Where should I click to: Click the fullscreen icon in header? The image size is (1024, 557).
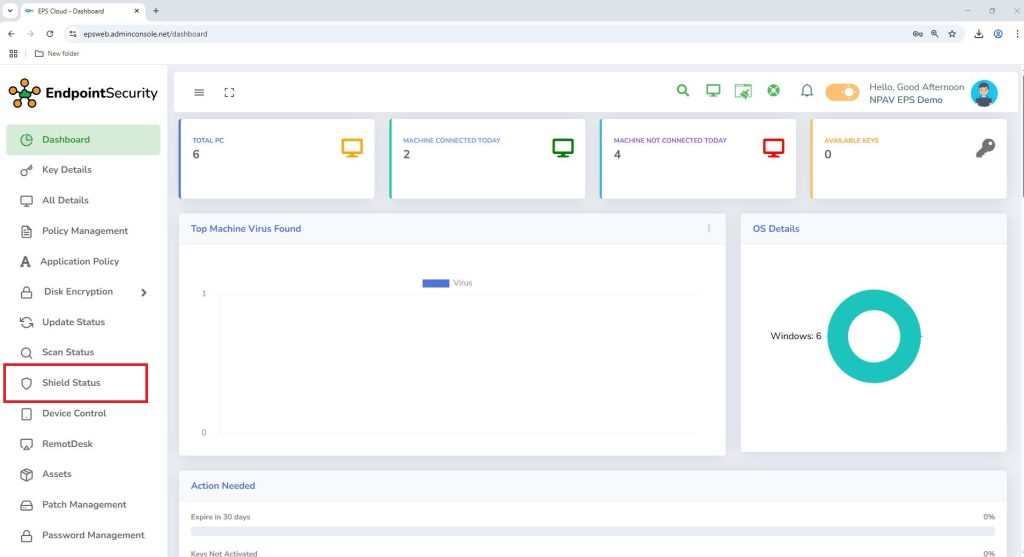pyautogui.click(x=229, y=92)
